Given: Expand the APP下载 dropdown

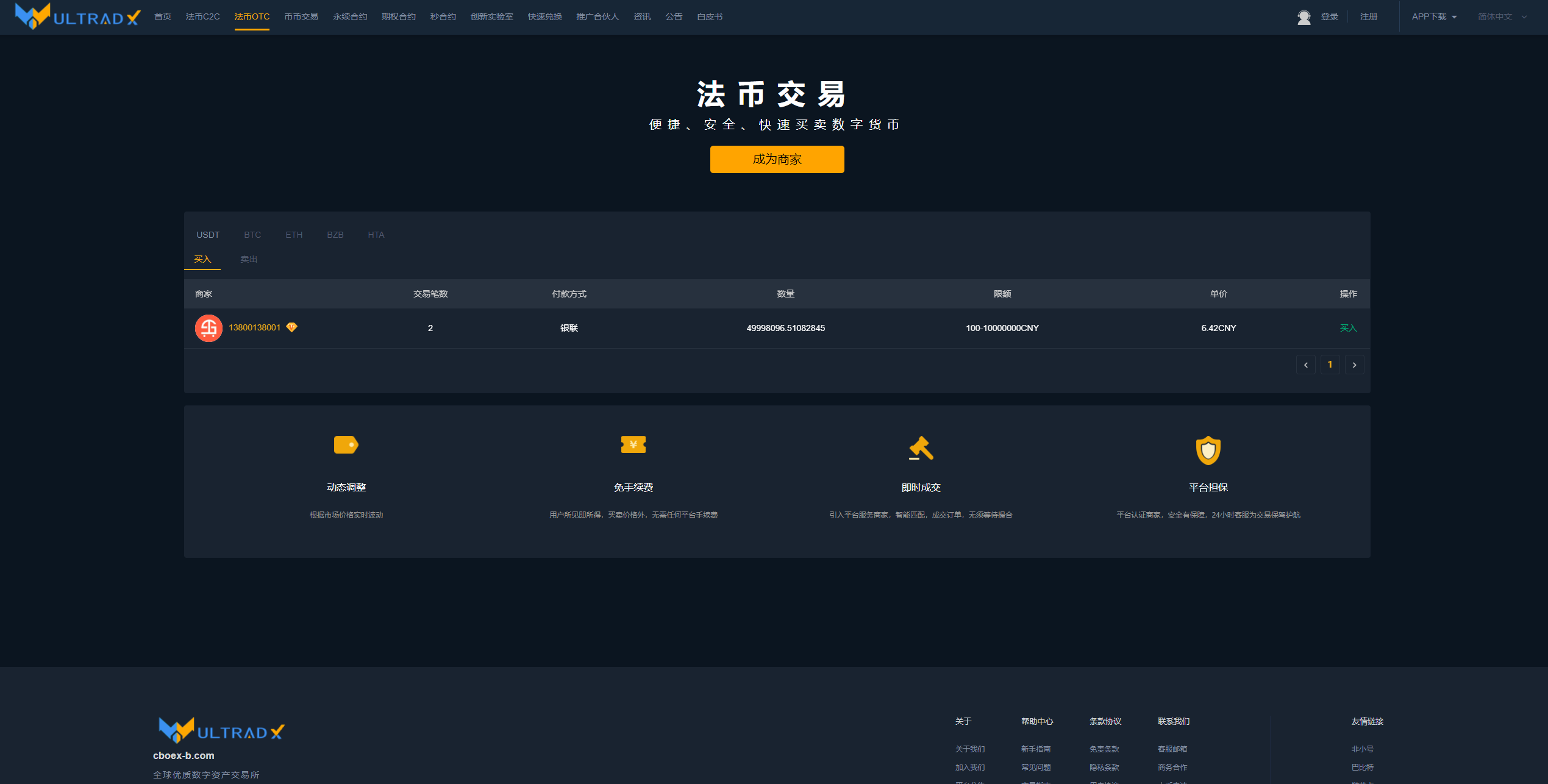Looking at the screenshot, I should tap(1433, 17).
